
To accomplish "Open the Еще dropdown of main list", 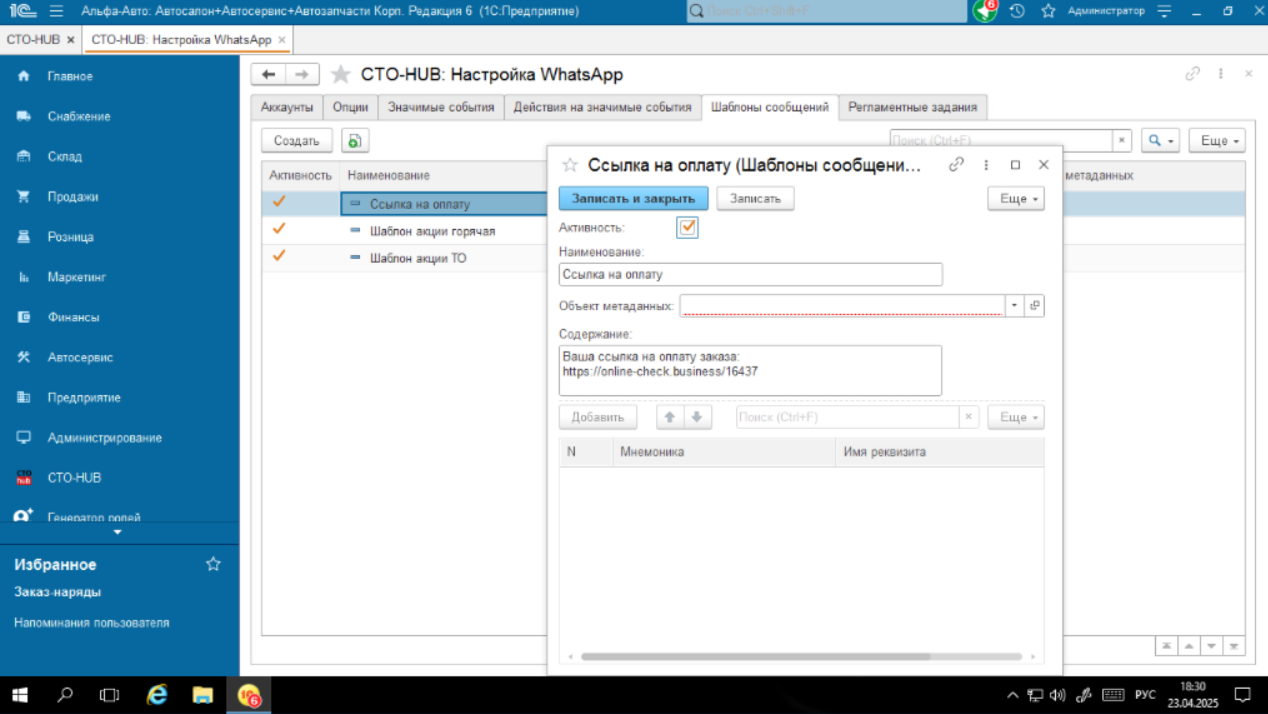I will 1217,141.
